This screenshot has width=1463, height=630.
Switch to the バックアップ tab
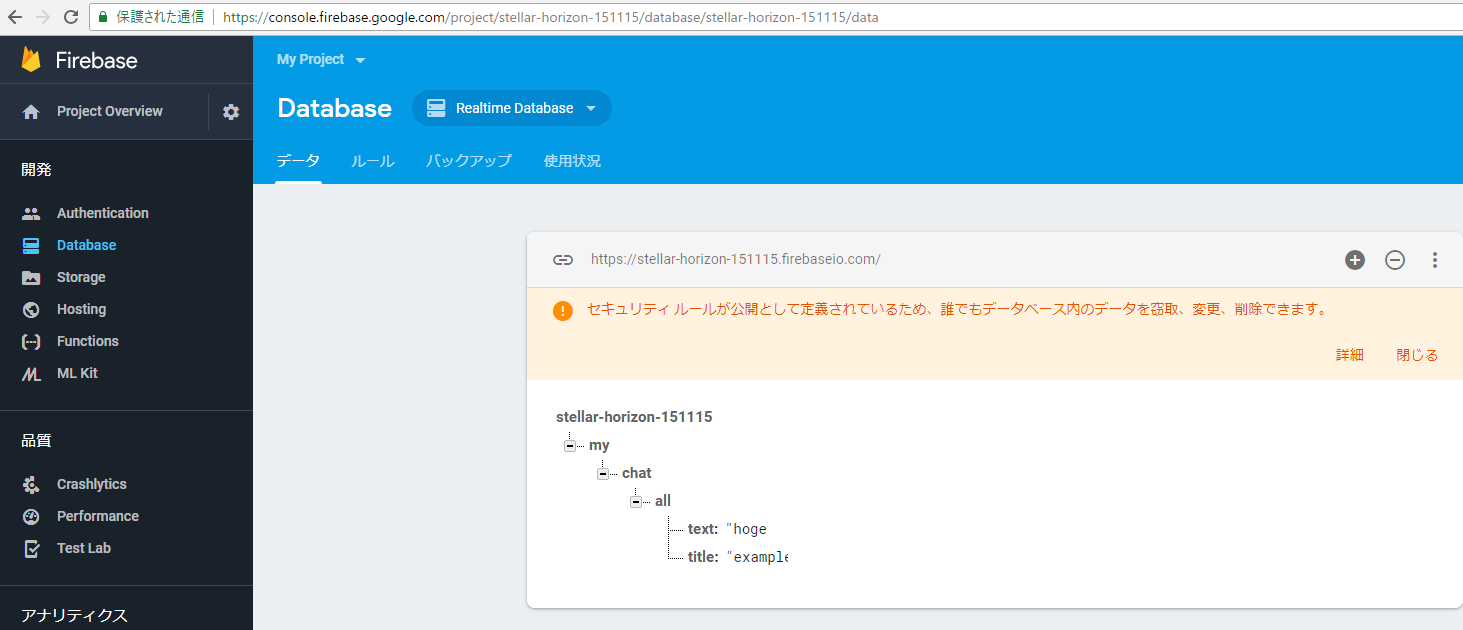pyautogui.click(x=469, y=161)
